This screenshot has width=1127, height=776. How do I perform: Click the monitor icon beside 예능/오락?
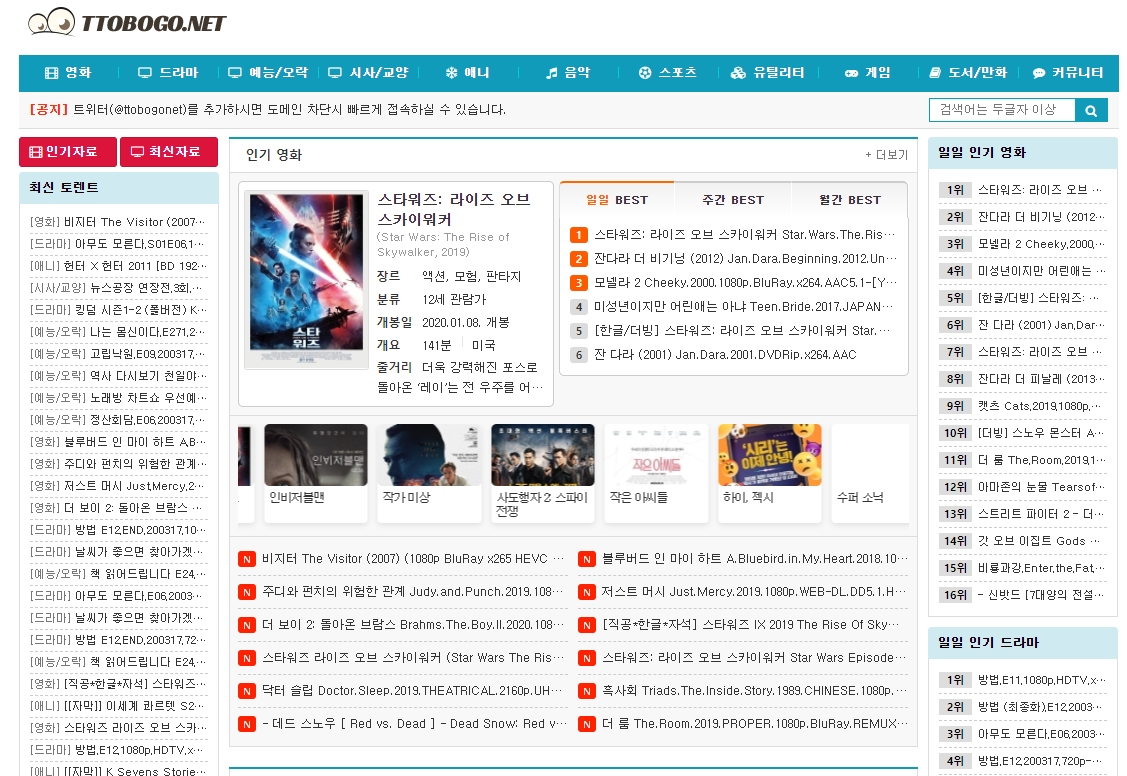coord(235,73)
